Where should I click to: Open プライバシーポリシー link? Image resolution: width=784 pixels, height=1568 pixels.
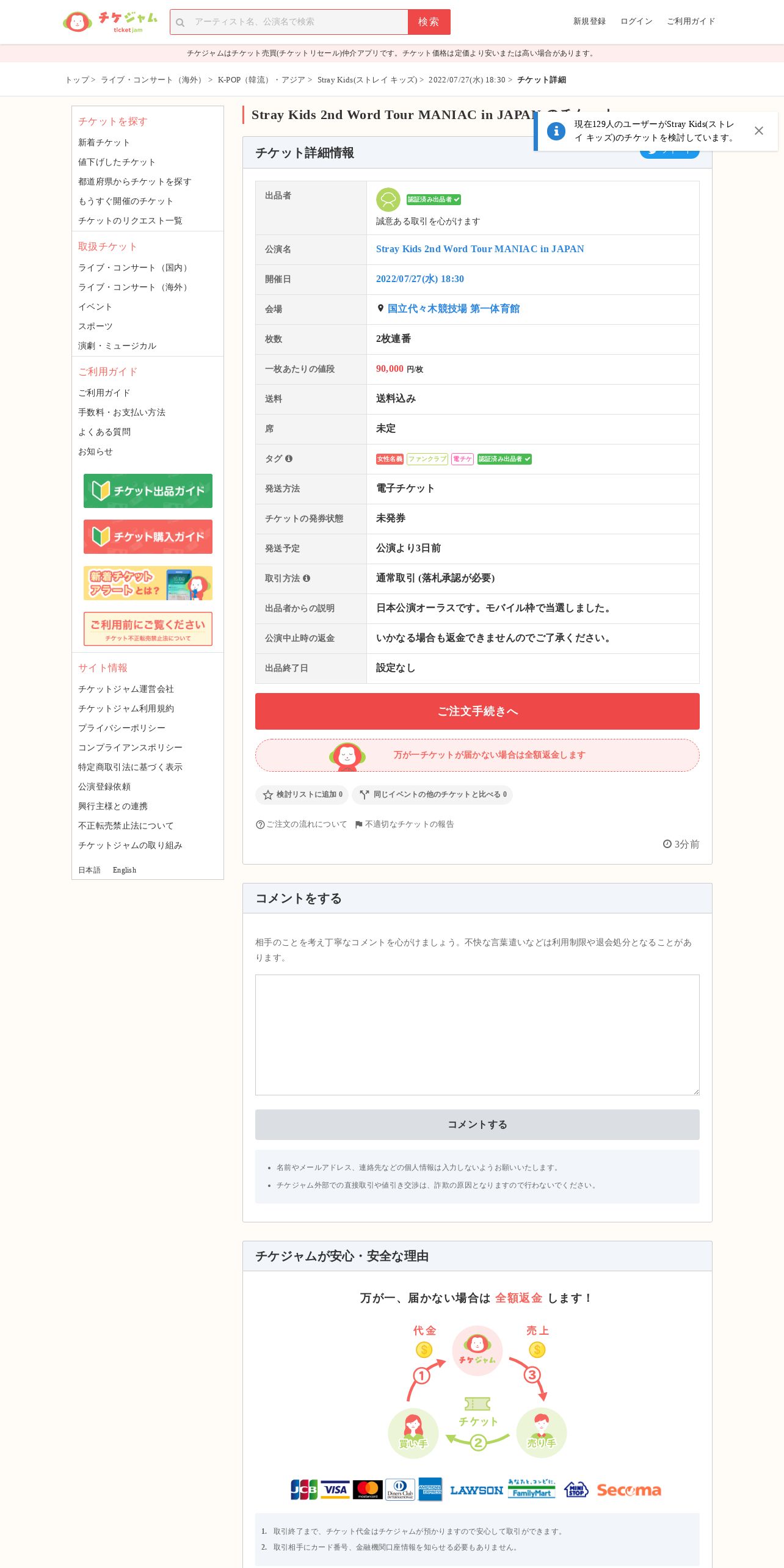(x=122, y=728)
